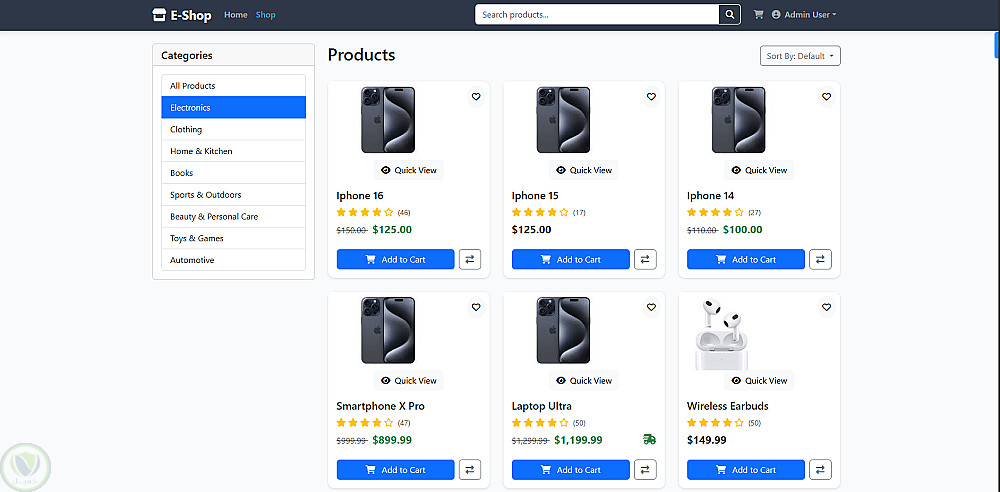Click compare icon for Smartphone X Pro

(470, 469)
